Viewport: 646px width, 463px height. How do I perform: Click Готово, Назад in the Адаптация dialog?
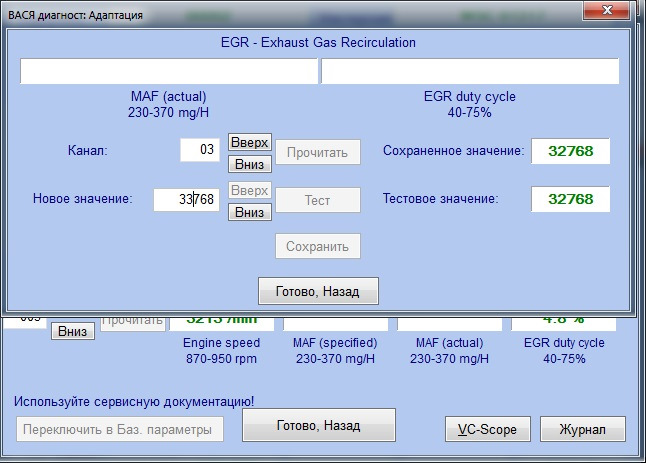tap(318, 291)
